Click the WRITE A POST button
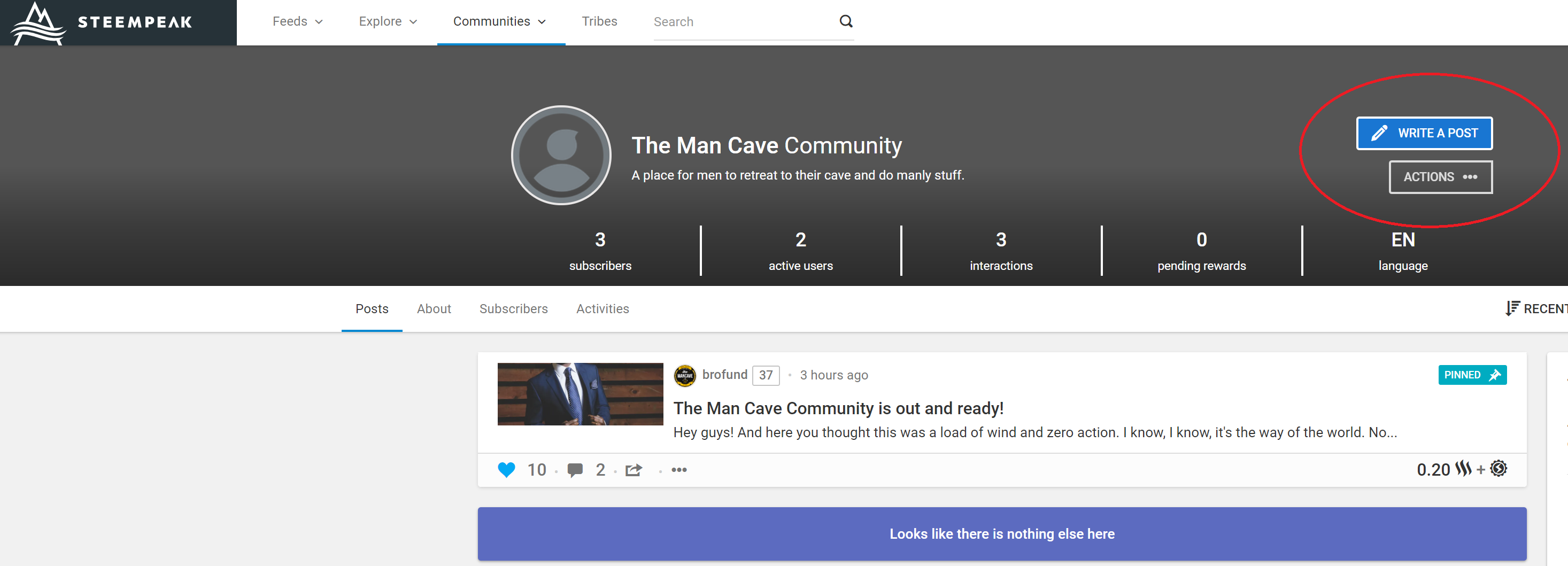This screenshot has width=1568, height=566. (1424, 133)
